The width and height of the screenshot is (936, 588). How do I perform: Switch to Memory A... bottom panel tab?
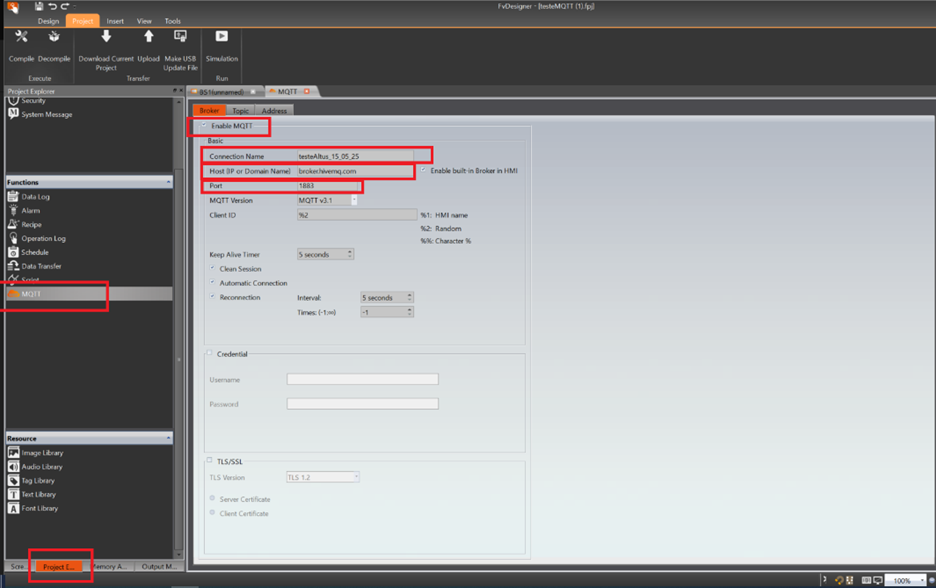pyautogui.click(x=111, y=567)
